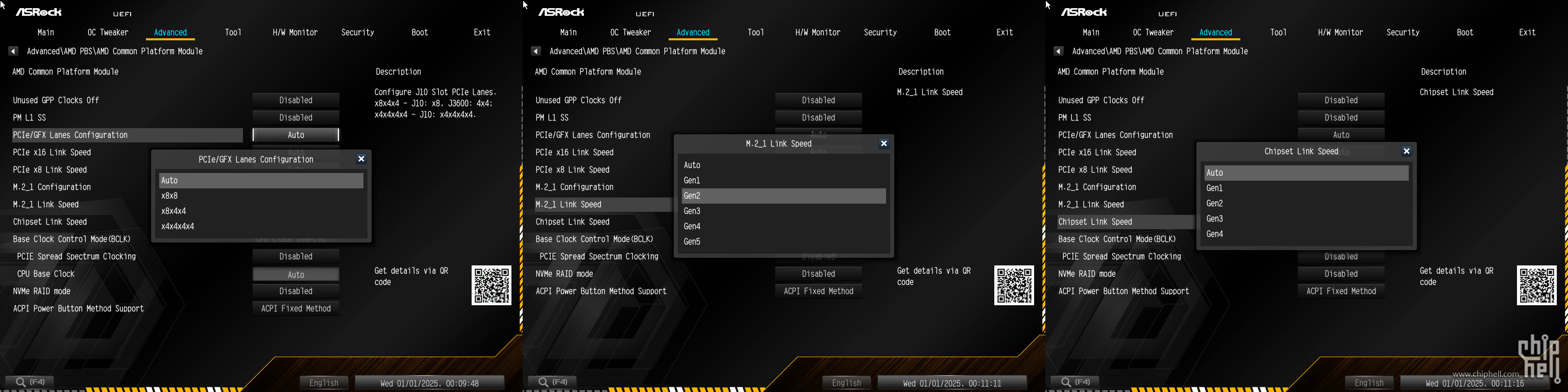The width and height of the screenshot is (1568, 392).
Task: Click the ASRock logo in the right BIOS panel
Action: (x=1084, y=12)
